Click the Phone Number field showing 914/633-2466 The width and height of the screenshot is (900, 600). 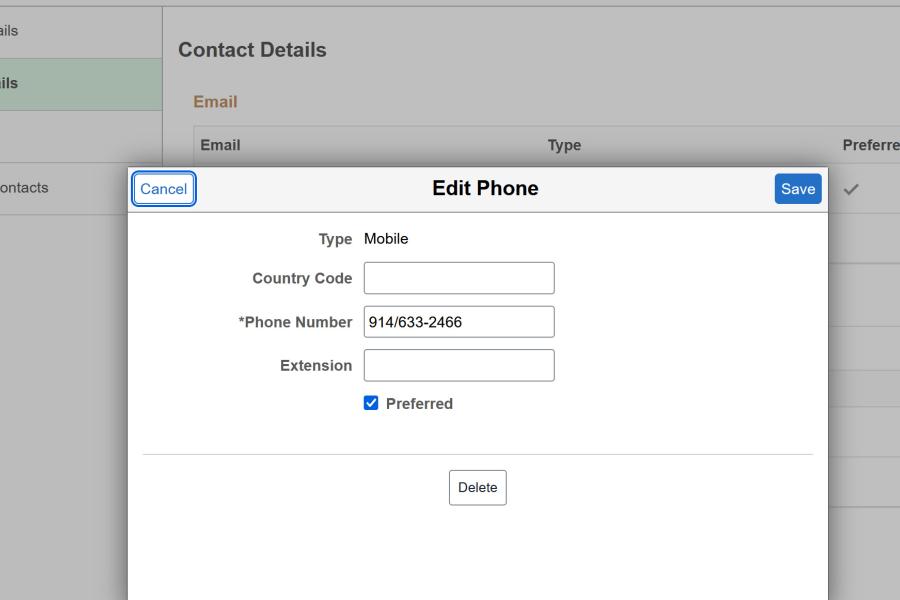pos(458,321)
